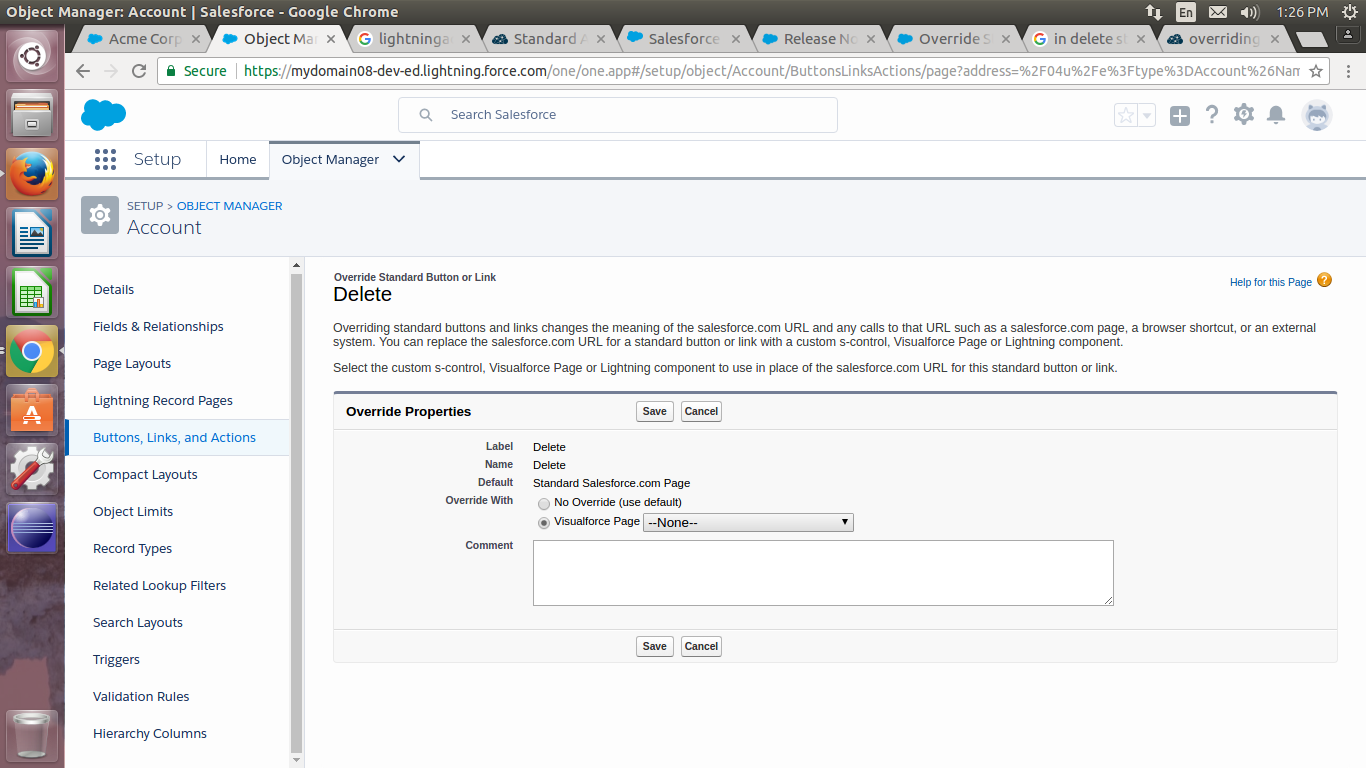Close the lightninga Google browser tab

(466, 40)
